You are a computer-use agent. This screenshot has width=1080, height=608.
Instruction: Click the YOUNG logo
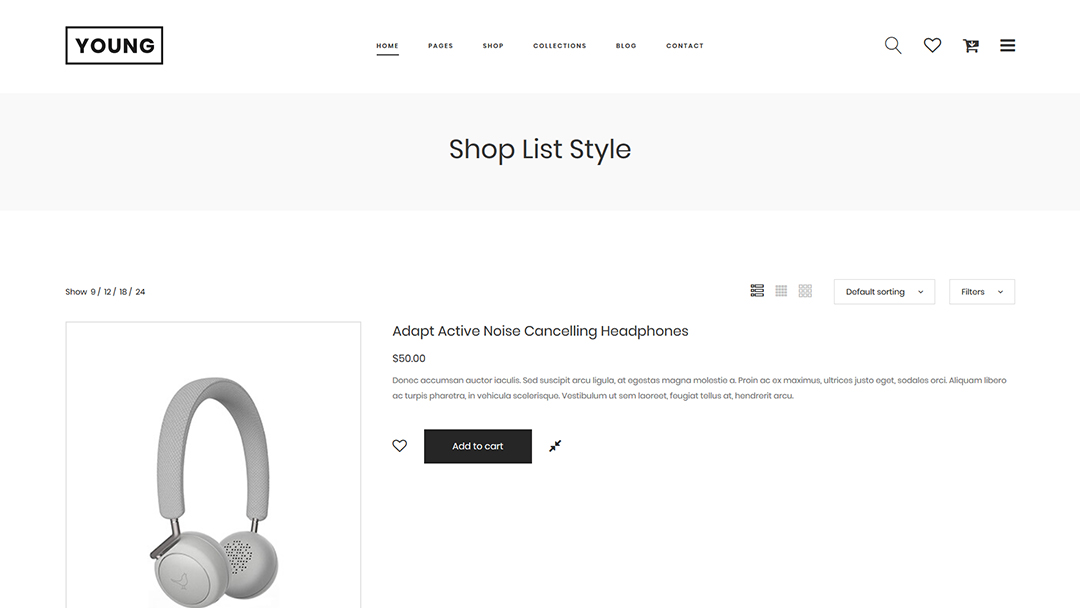coord(114,45)
